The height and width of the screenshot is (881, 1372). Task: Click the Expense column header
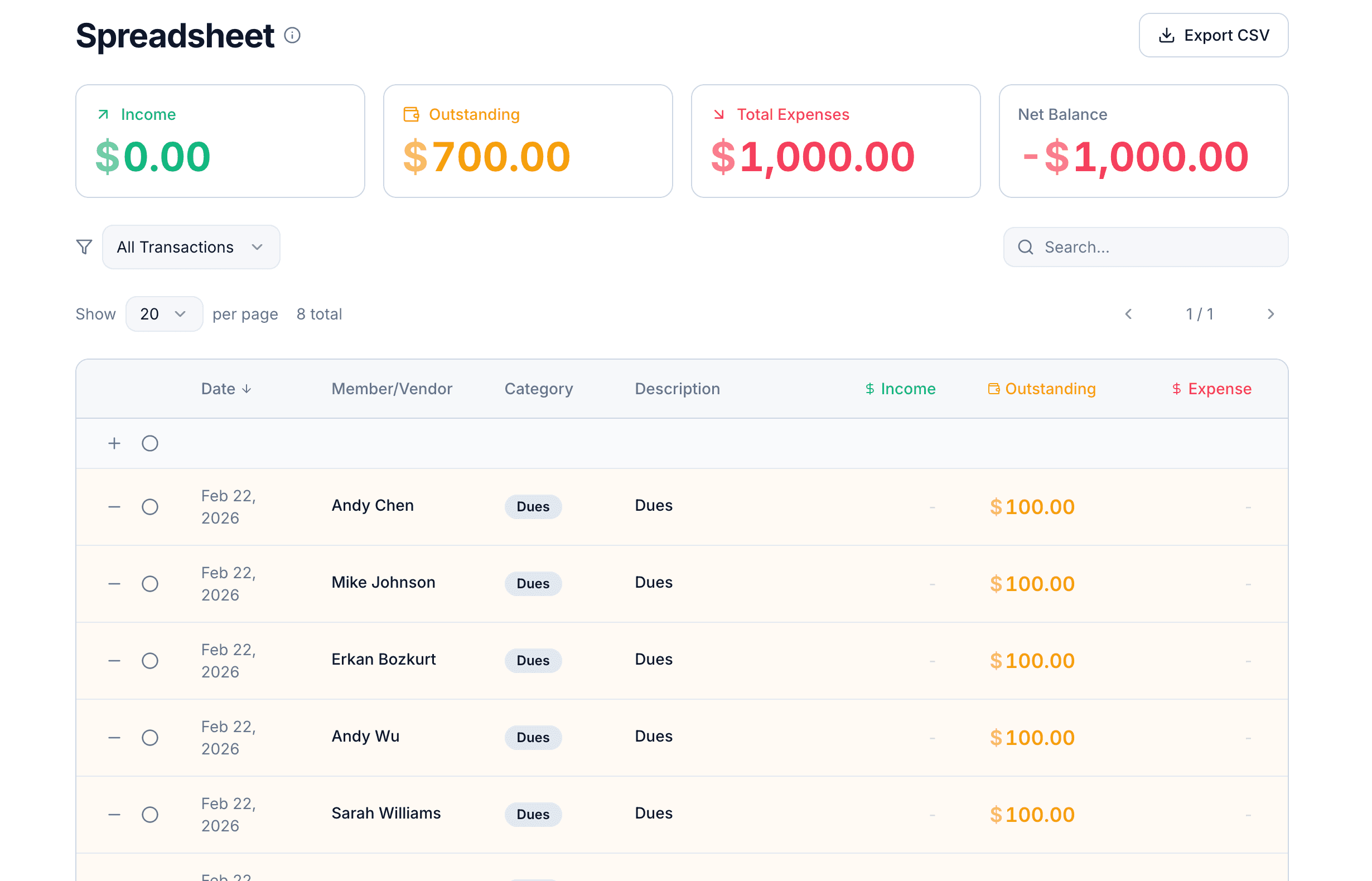click(1211, 389)
